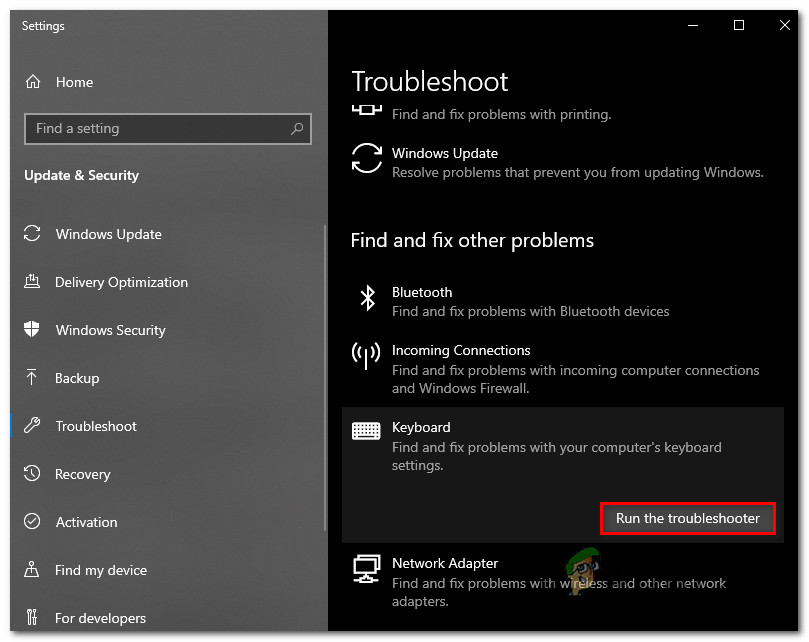This screenshot has height=642, width=809.
Task: Click the Recovery clock icon
Action: (32, 473)
